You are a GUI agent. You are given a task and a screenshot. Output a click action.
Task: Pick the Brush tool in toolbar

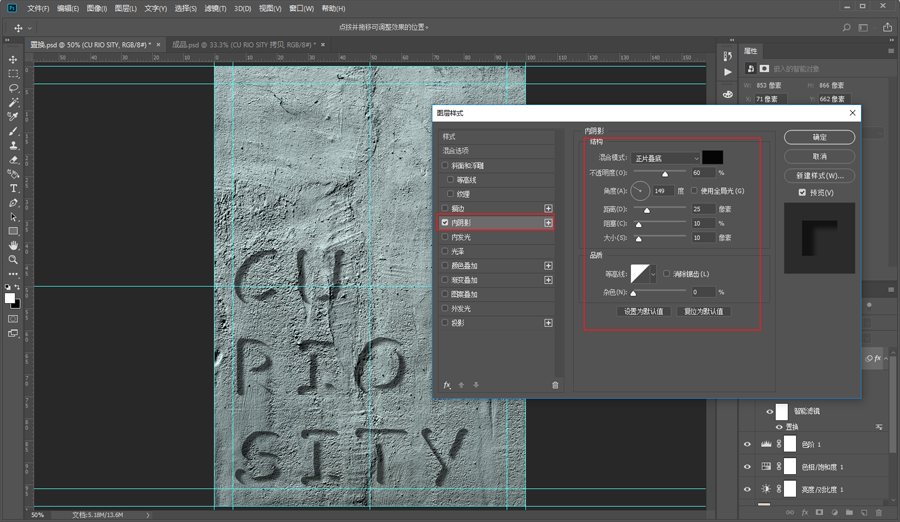[x=13, y=131]
